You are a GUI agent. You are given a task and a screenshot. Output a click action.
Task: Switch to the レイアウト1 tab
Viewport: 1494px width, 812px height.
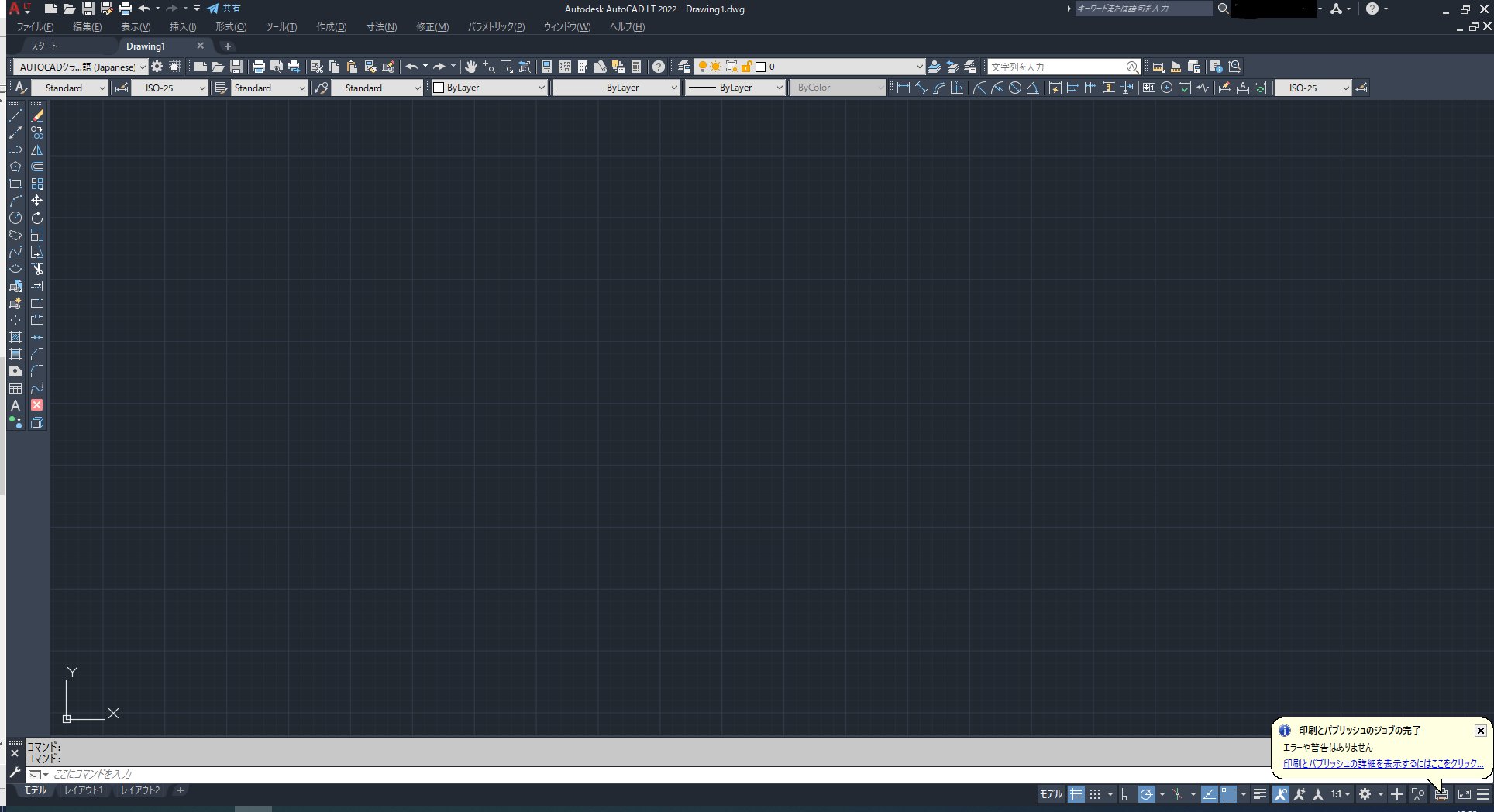pyautogui.click(x=84, y=790)
